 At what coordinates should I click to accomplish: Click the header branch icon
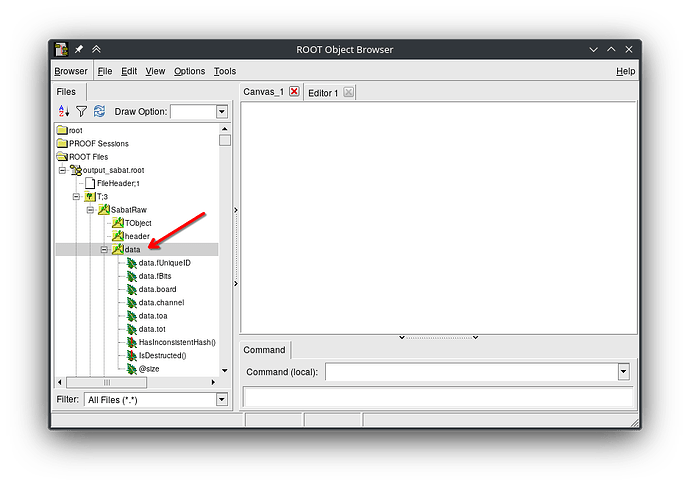117,236
